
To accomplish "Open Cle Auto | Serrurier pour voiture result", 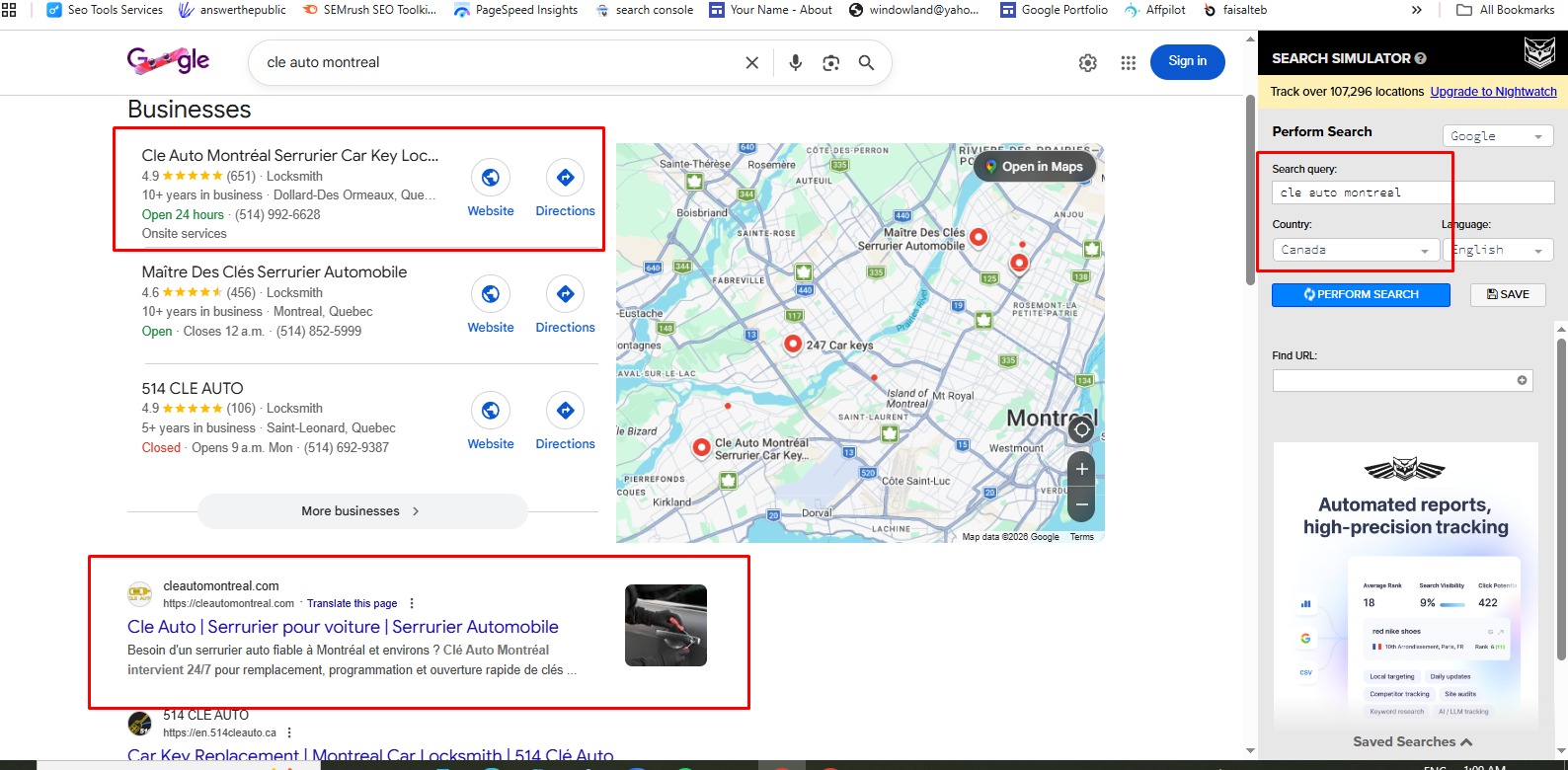I will (343, 627).
